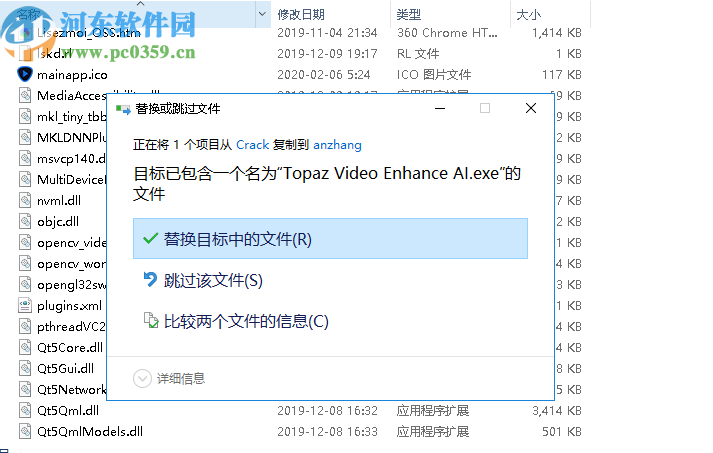Viewport: 713px width, 453px height.
Task: Select mainapp.ico file icon
Action: pyautogui.click(x=25, y=74)
